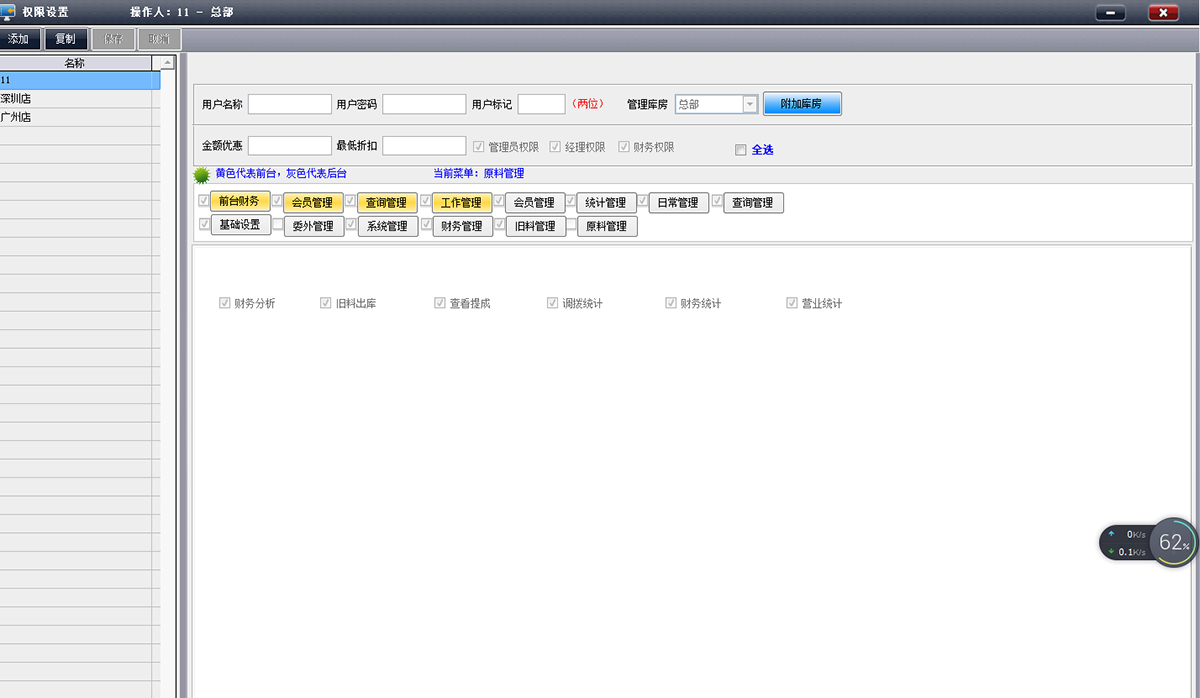Toggle checkbox left of 原料管理 button
Screen dimensions: 1200x698
tap(571, 224)
